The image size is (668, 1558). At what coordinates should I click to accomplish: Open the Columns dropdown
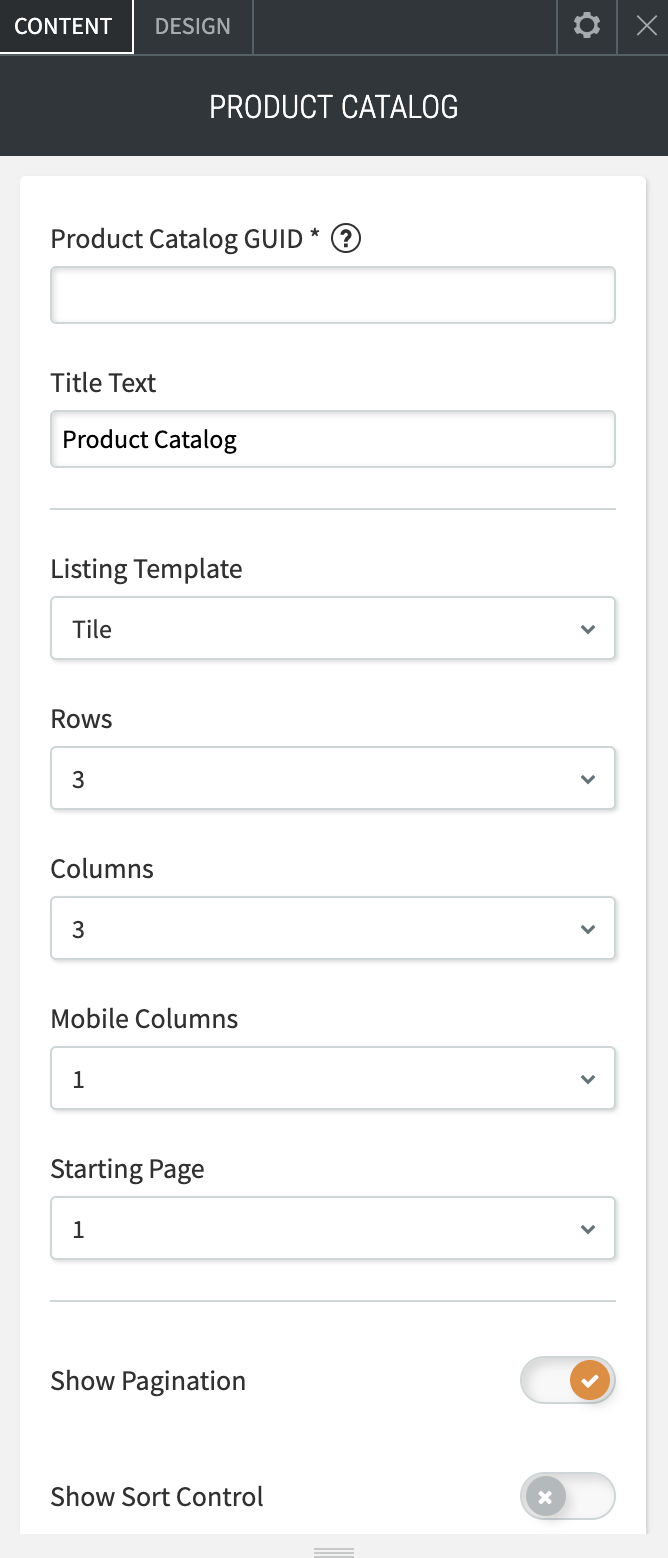point(333,929)
